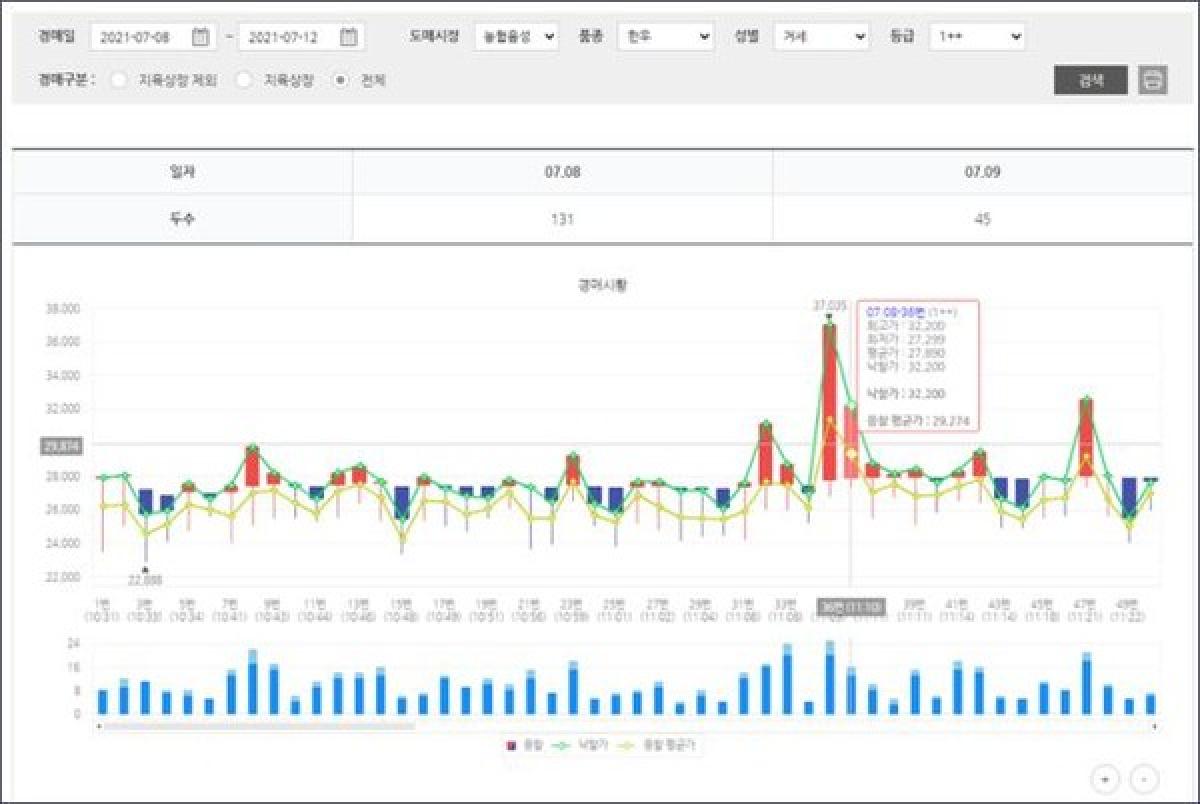This screenshot has width=1200, height=804.
Task: Click the start date field 2021-07-08
Action: pos(140,37)
